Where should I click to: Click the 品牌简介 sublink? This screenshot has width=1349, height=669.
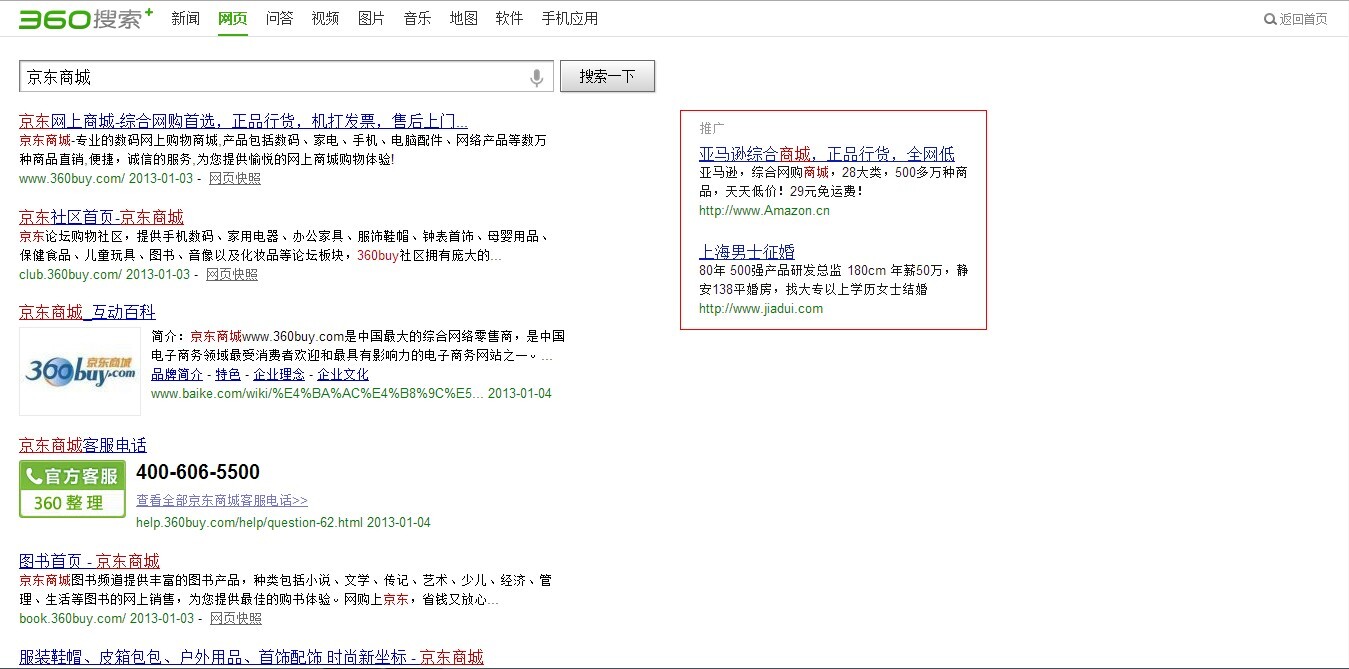(177, 374)
